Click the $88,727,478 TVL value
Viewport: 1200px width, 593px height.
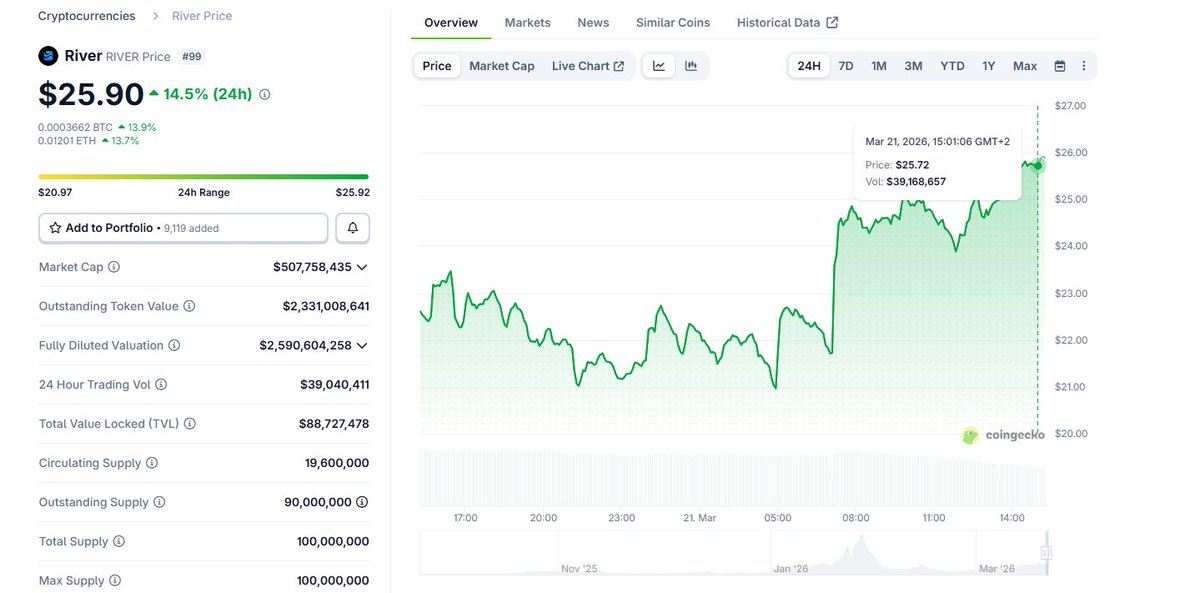pos(334,424)
